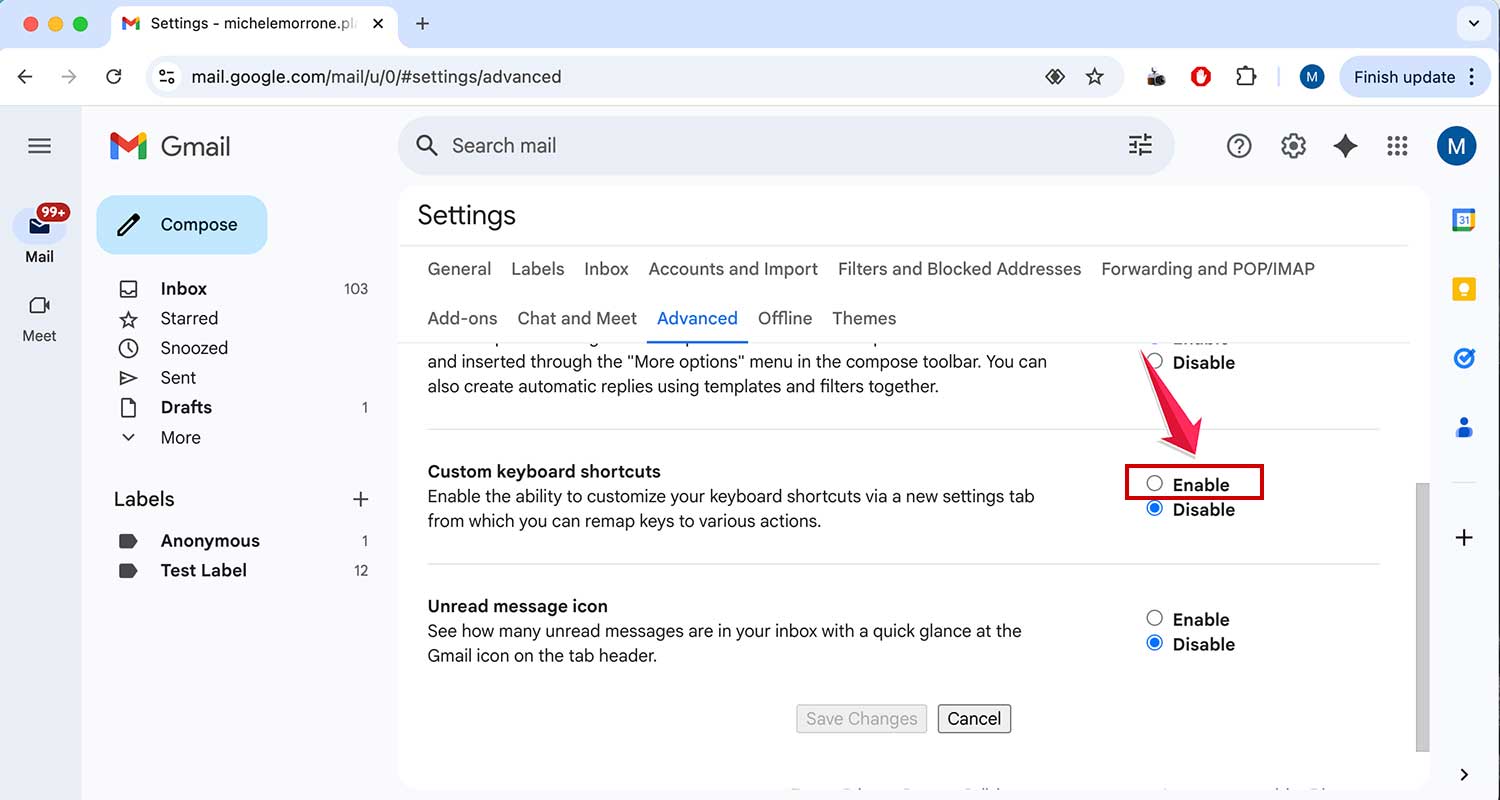The width and height of the screenshot is (1500, 800).
Task: Switch to the Themes settings tab
Action: [864, 318]
